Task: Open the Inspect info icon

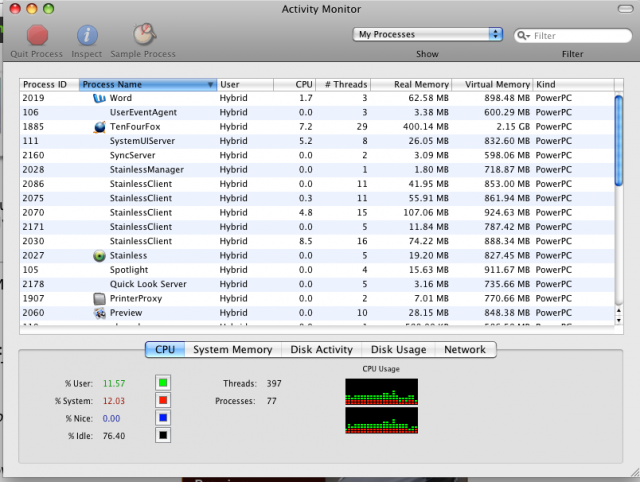Action: (x=87, y=35)
